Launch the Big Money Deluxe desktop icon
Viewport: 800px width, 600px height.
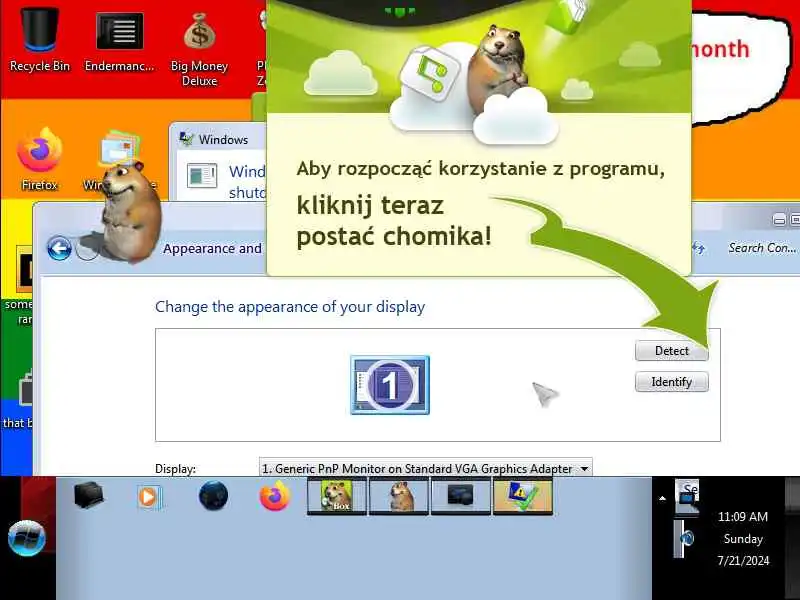[199, 49]
